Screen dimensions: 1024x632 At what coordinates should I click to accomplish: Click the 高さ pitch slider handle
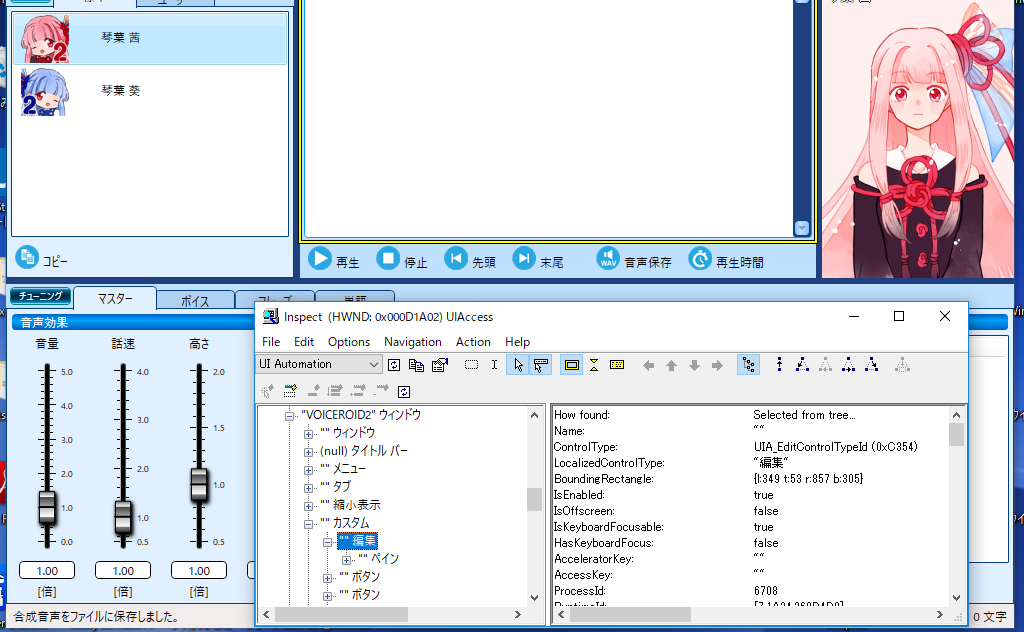click(x=199, y=484)
